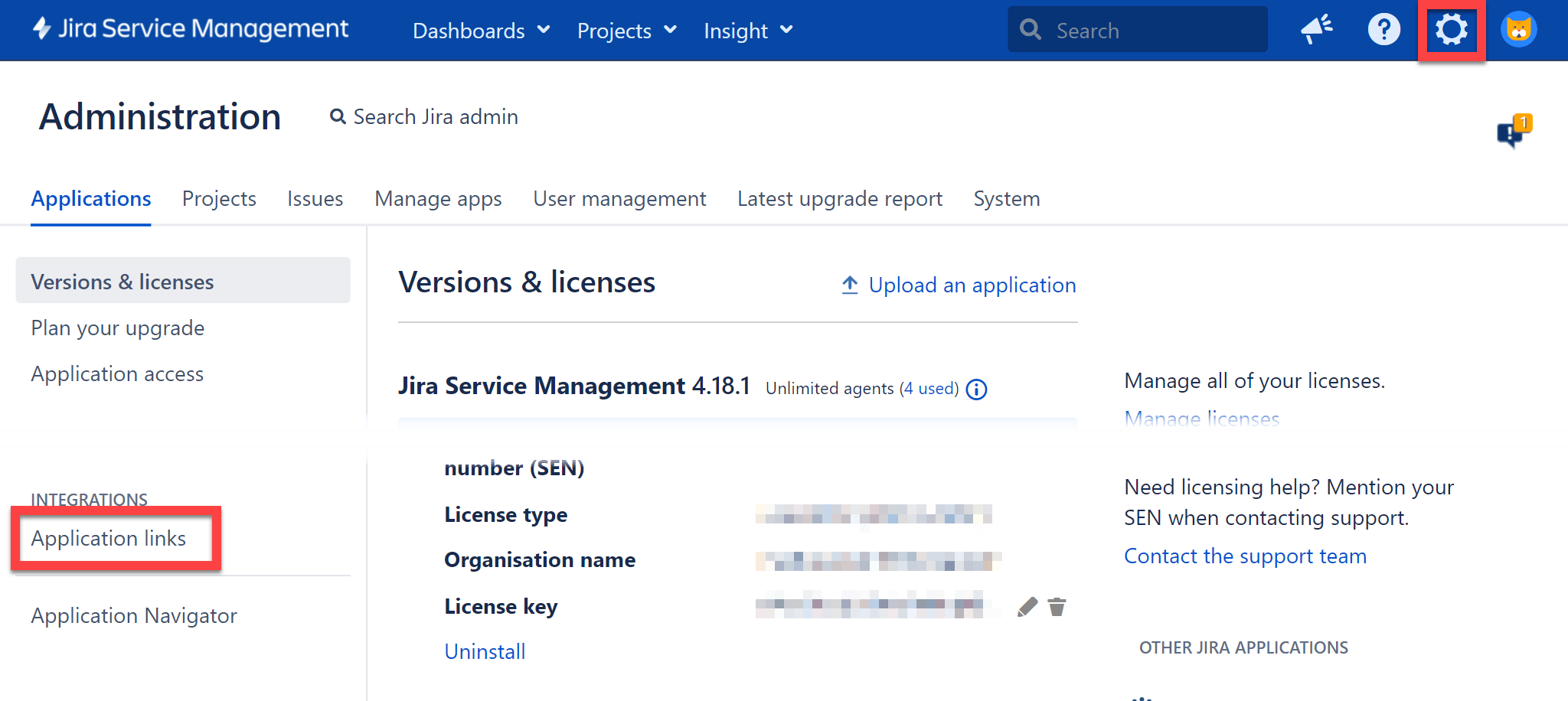Click the Upload an application link

[959, 285]
